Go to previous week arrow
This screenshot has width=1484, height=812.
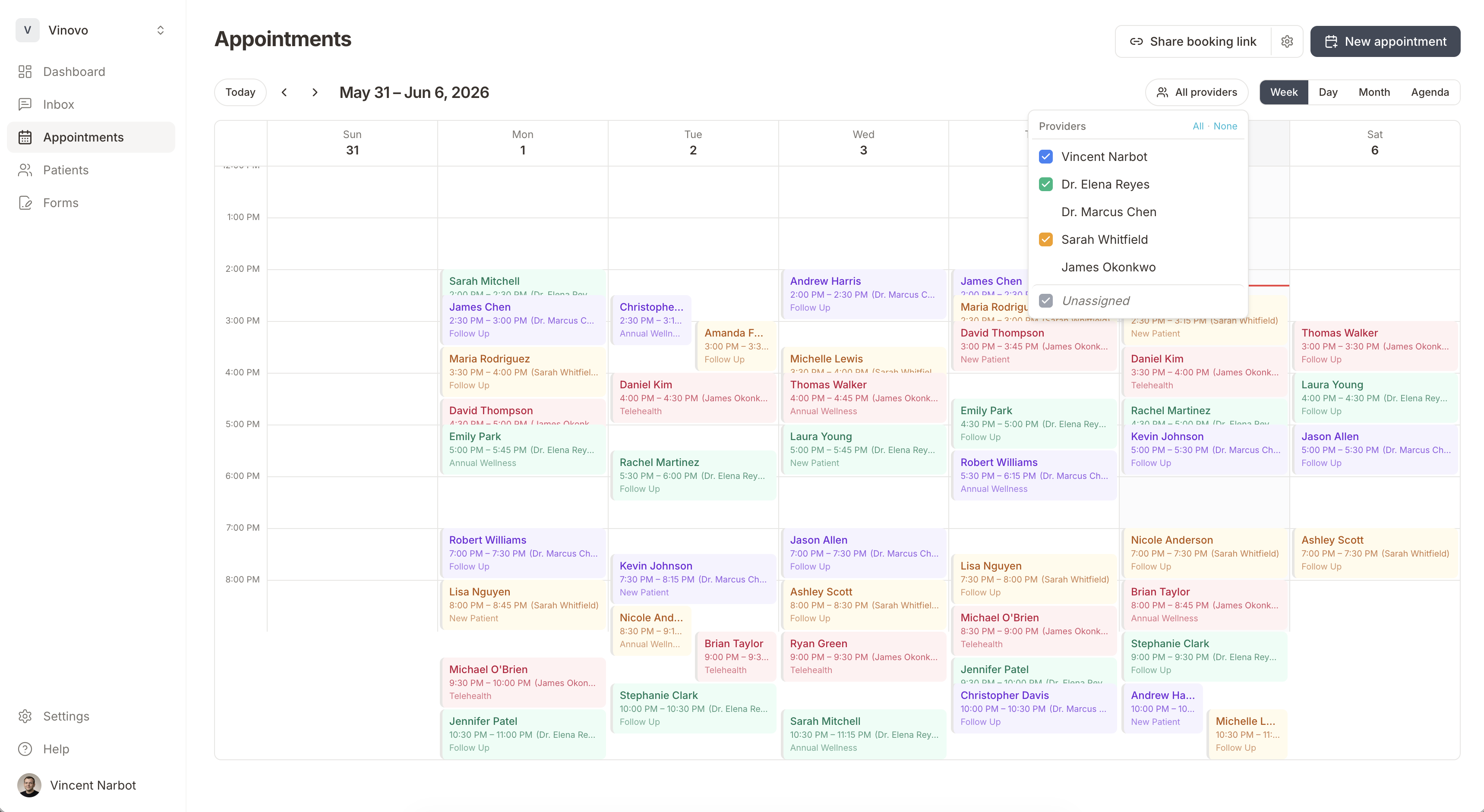click(x=284, y=92)
